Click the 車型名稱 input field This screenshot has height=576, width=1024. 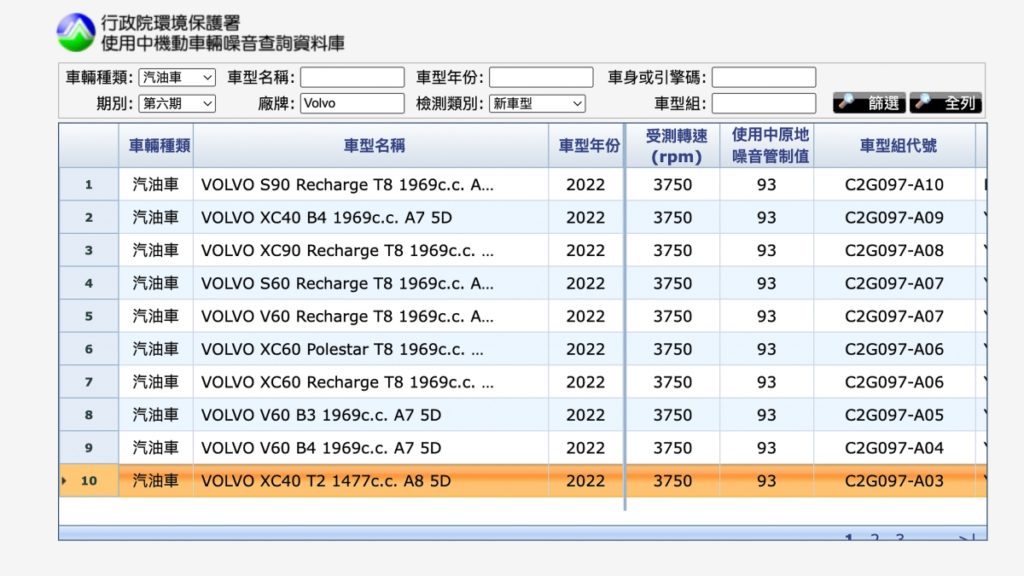[x=352, y=78]
